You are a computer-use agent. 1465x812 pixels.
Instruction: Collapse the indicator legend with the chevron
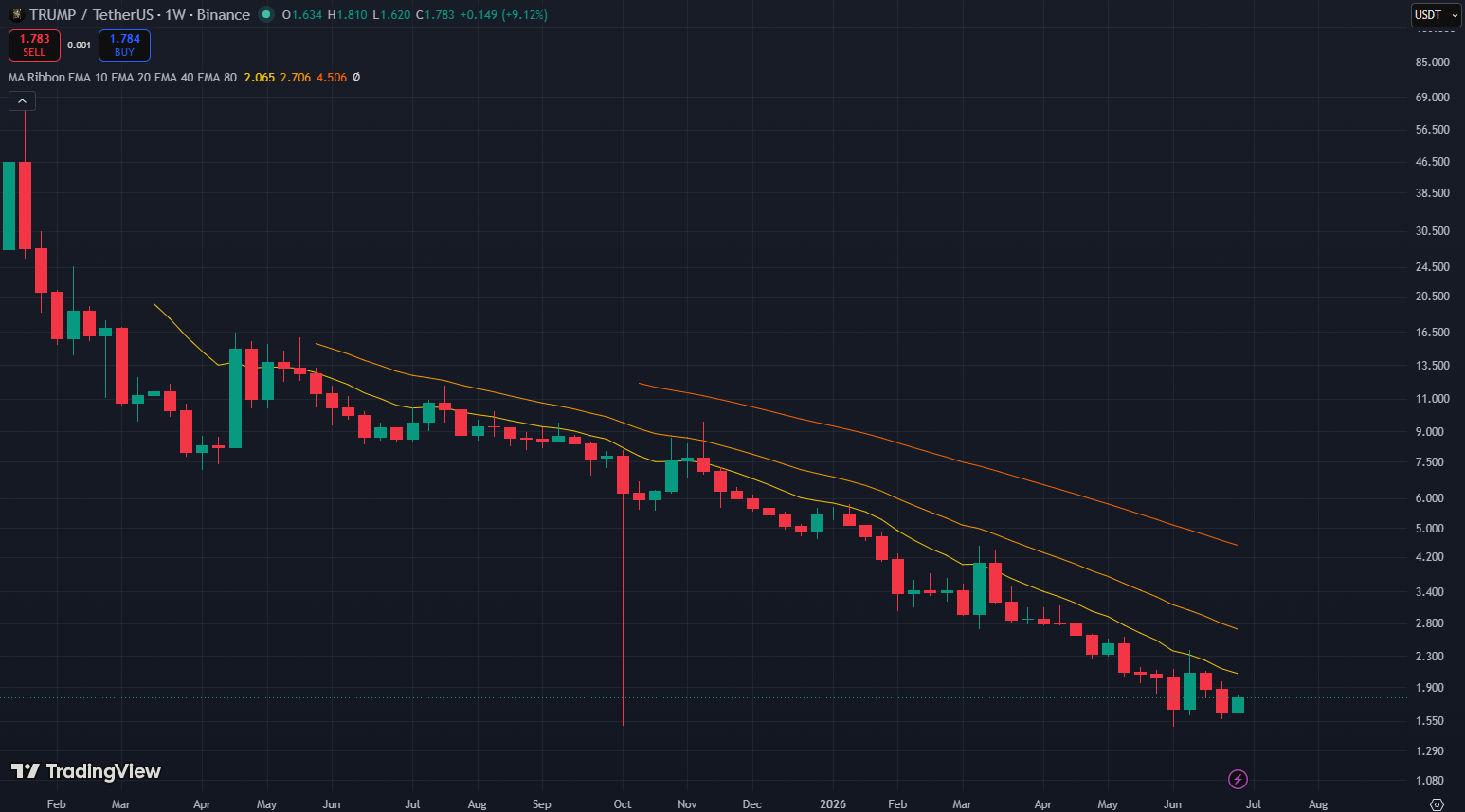pyautogui.click(x=22, y=101)
